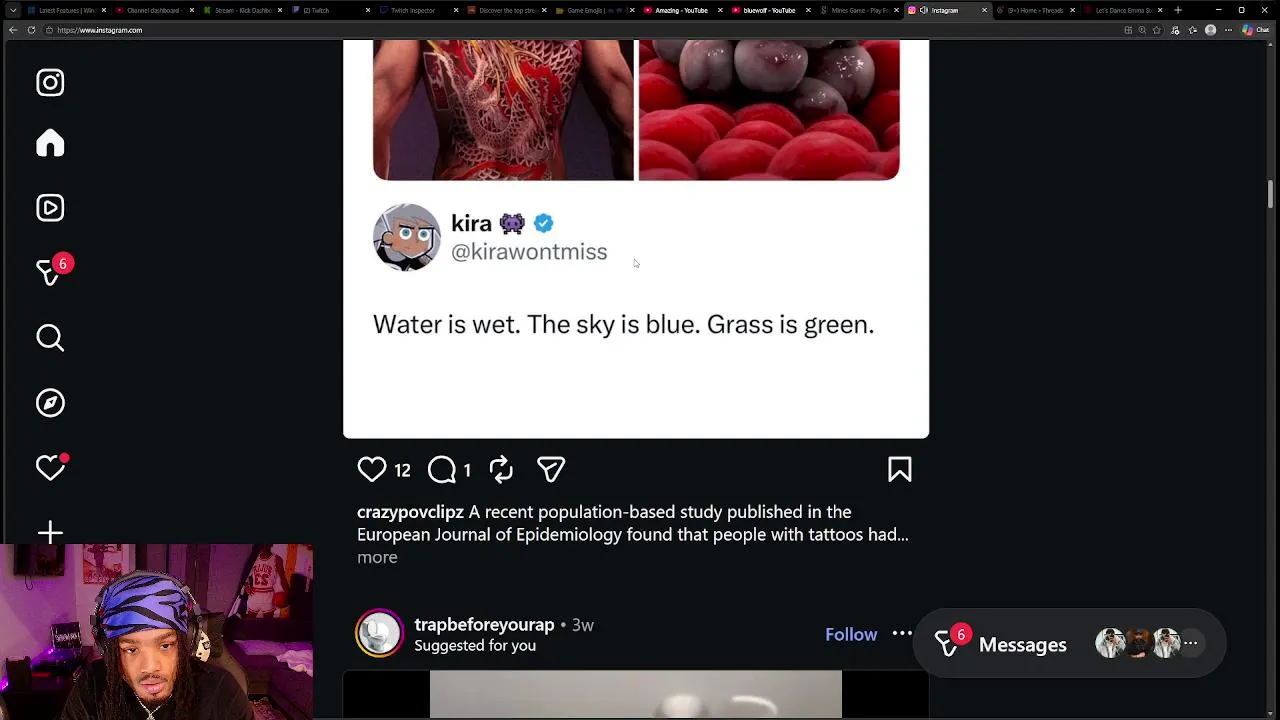Switch to the Amazing - YouTube tab
The width and height of the screenshot is (1280, 720).
681,10
